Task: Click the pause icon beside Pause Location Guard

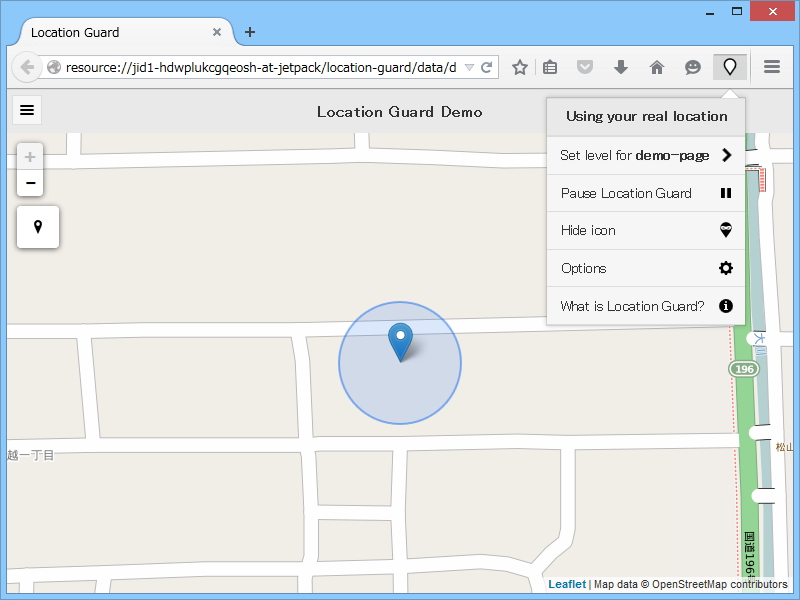Action: (727, 193)
